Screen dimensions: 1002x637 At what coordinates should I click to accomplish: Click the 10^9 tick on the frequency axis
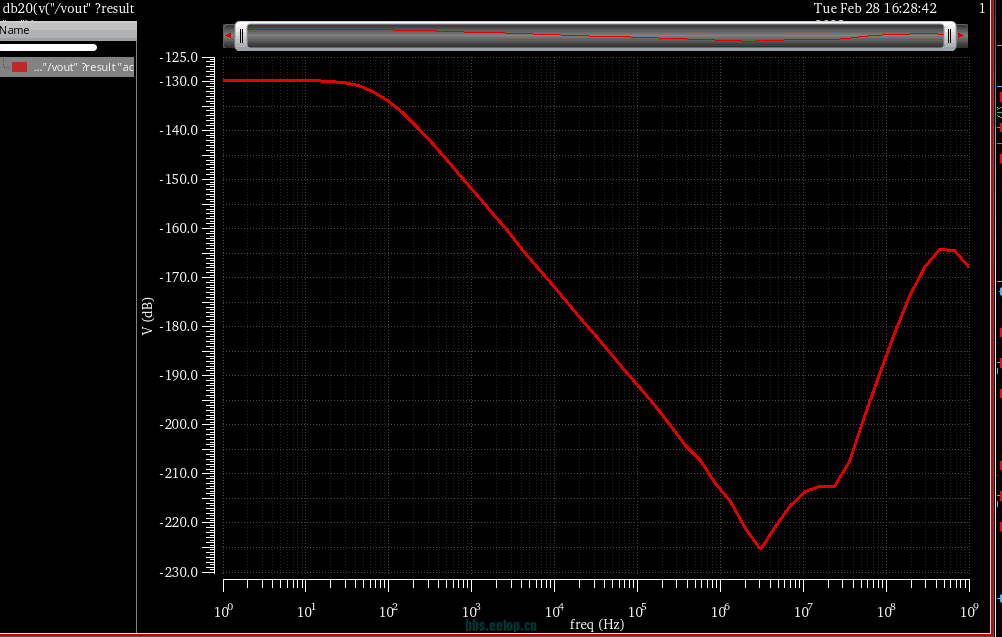pos(968,609)
